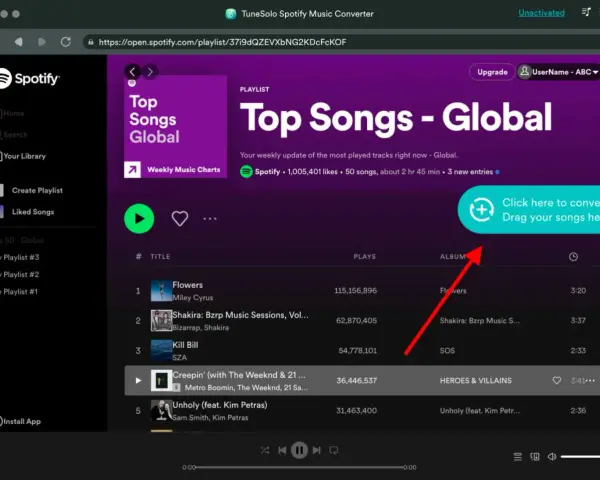Open Shakira: Bzrp Music S... album link
The width and height of the screenshot is (600, 480).
point(479,320)
